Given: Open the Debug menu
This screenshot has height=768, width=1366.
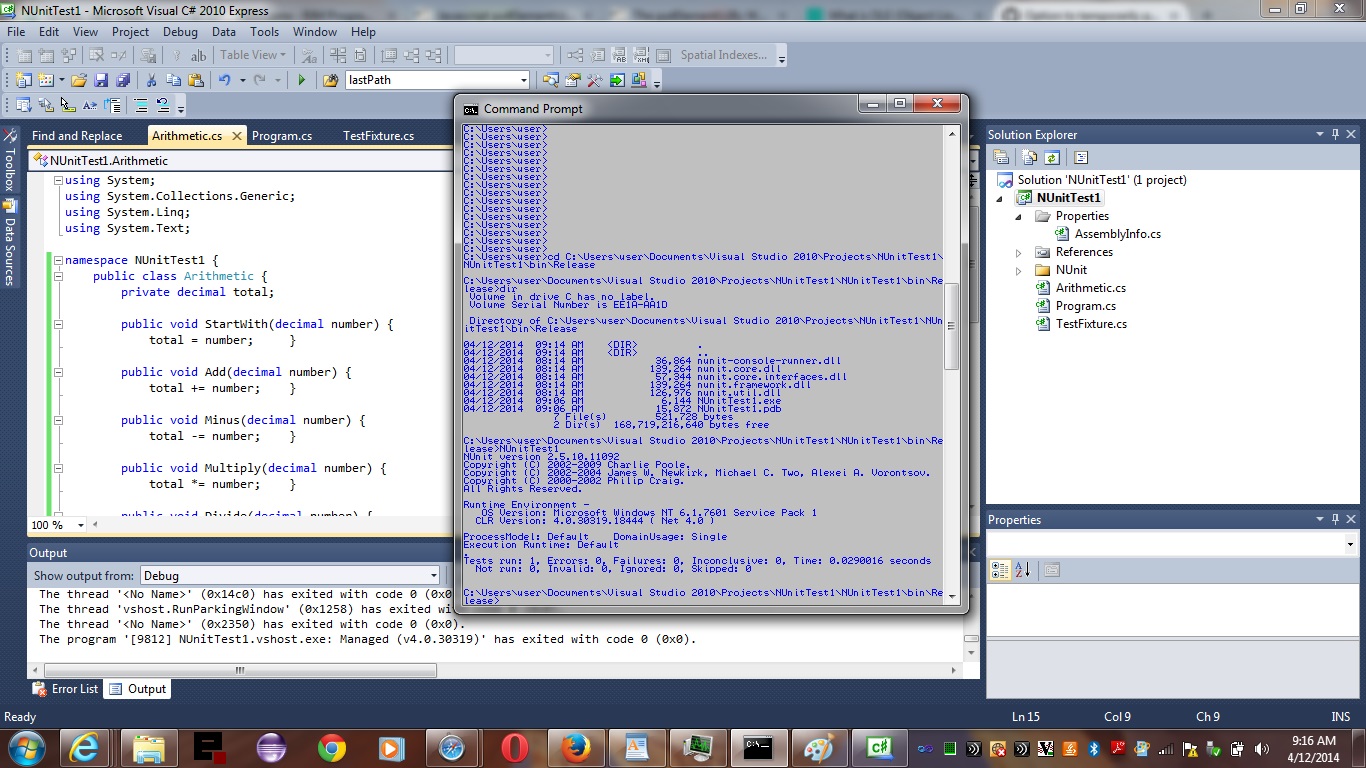Looking at the screenshot, I should coord(180,32).
